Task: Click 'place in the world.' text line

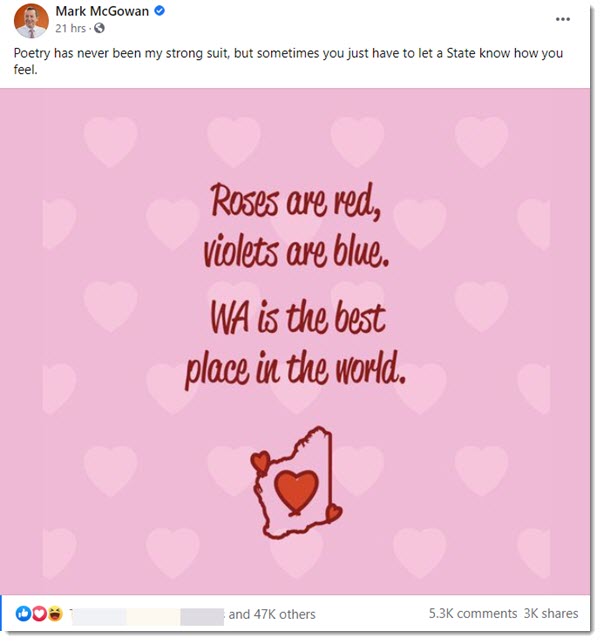Action: 295,369
